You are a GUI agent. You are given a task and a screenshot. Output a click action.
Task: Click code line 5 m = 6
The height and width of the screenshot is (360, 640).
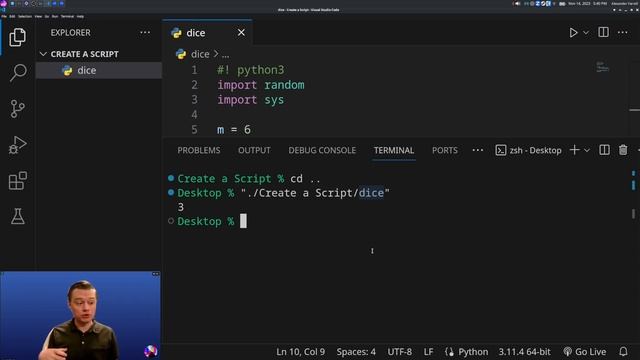point(234,130)
